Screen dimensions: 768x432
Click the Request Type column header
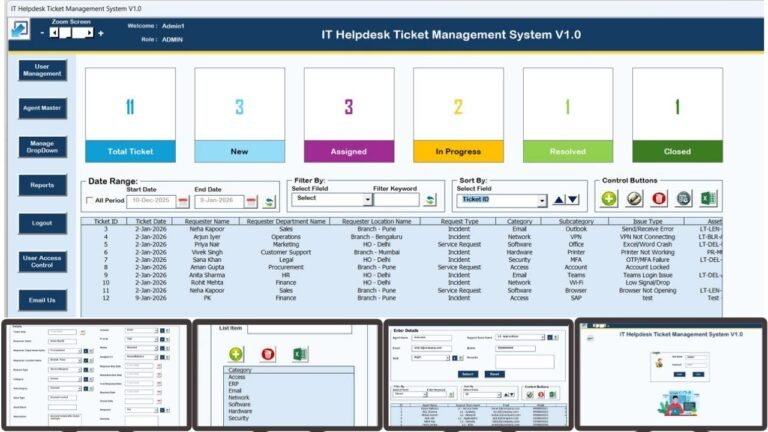(x=459, y=221)
